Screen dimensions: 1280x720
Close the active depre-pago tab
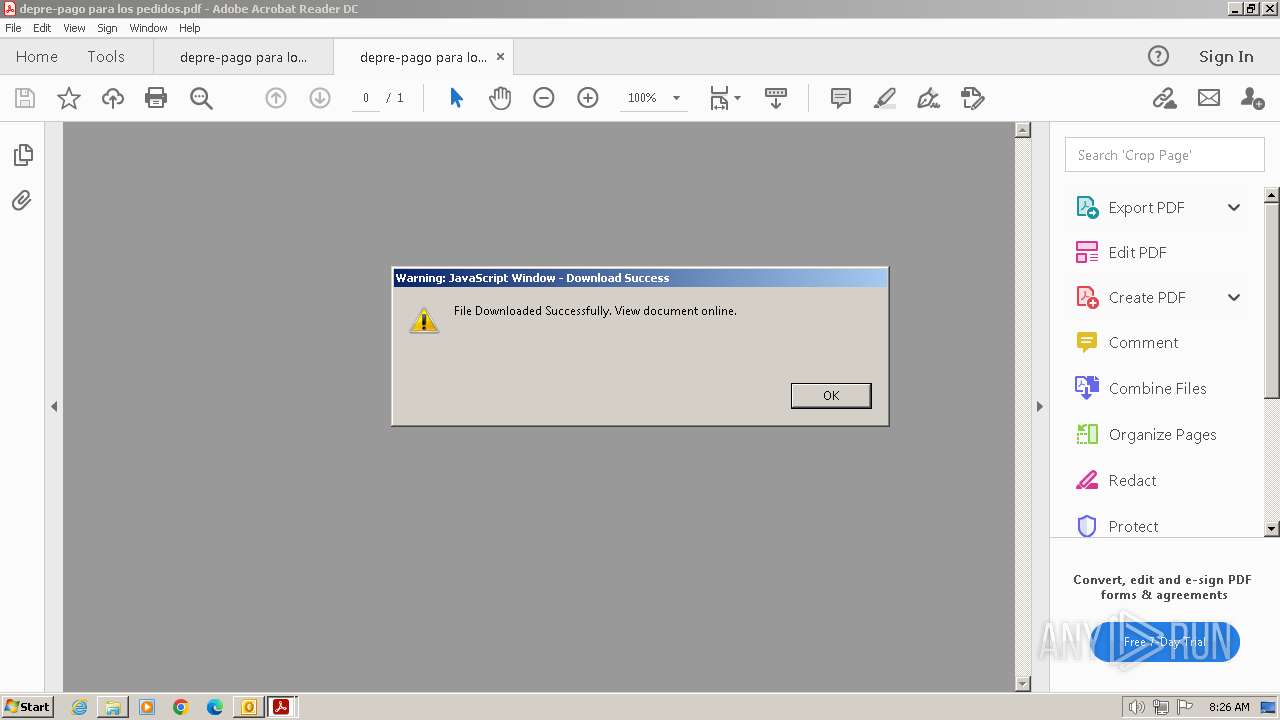point(501,57)
